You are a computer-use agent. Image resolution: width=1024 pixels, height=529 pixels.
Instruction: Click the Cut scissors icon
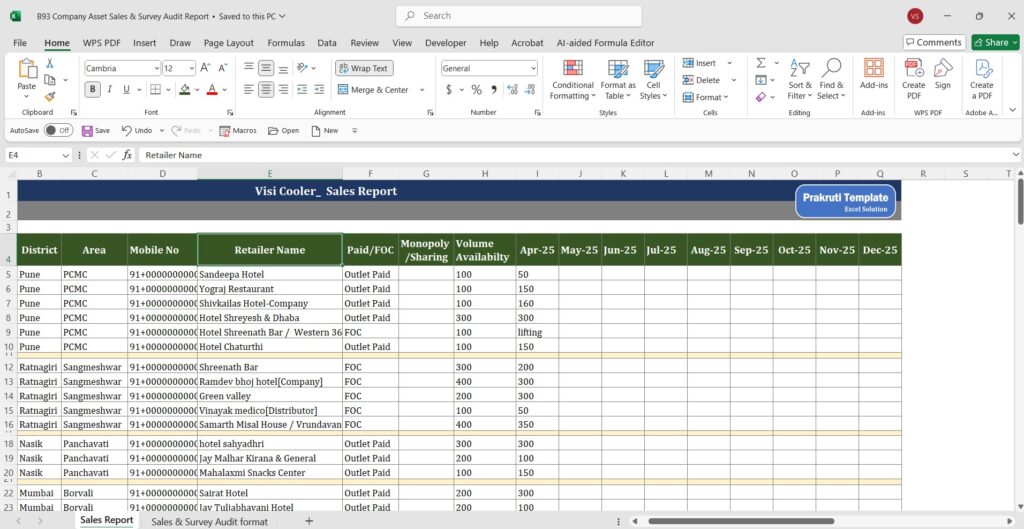[50, 64]
